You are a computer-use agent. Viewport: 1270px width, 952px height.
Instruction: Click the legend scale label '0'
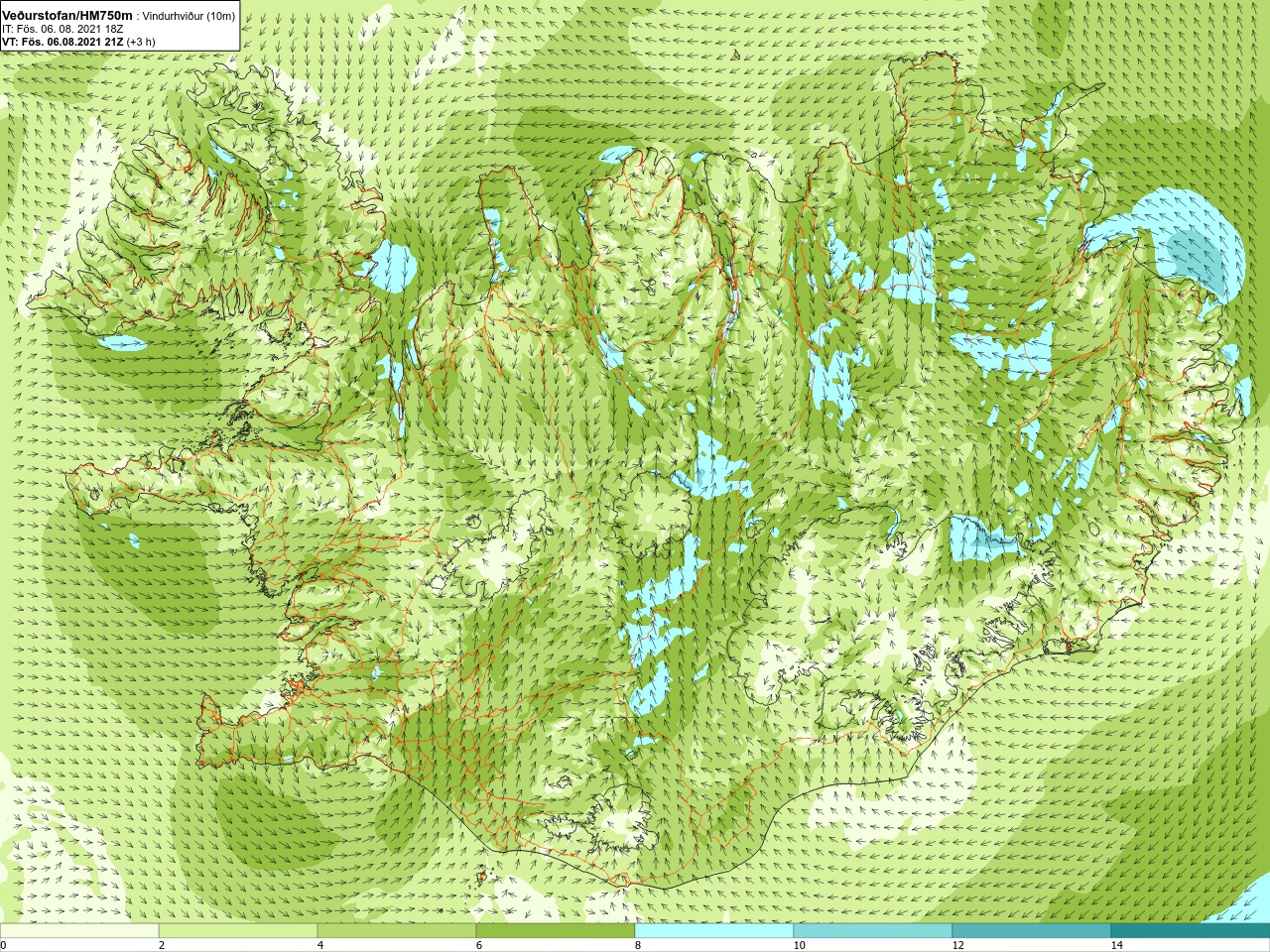point(3,945)
